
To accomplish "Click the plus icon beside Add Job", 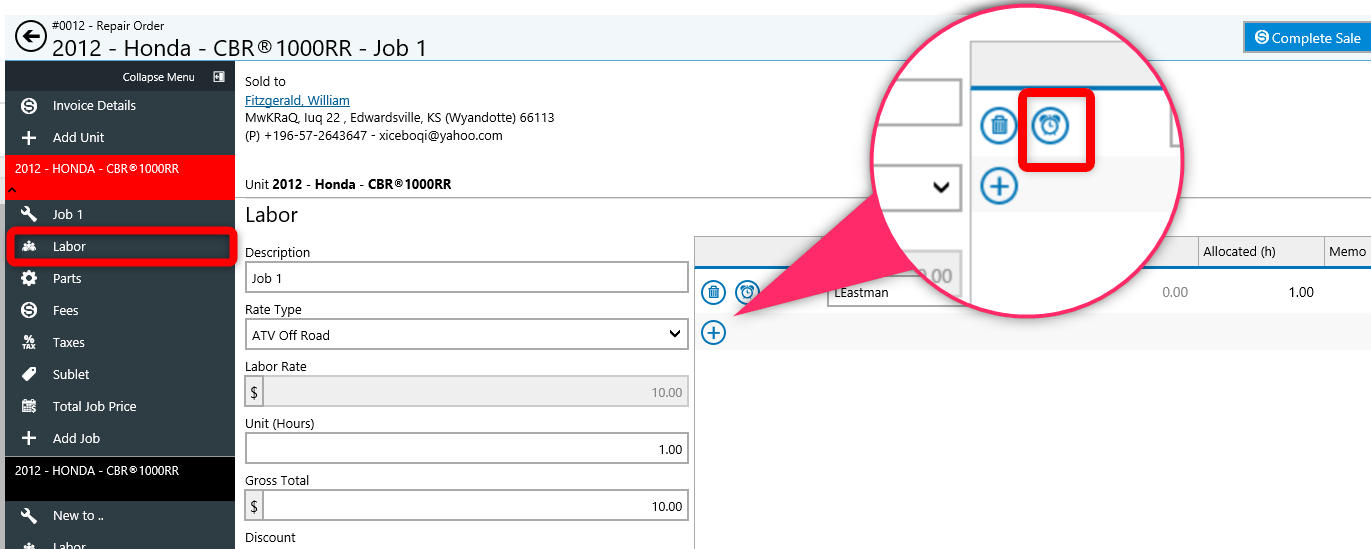I will [x=29, y=438].
